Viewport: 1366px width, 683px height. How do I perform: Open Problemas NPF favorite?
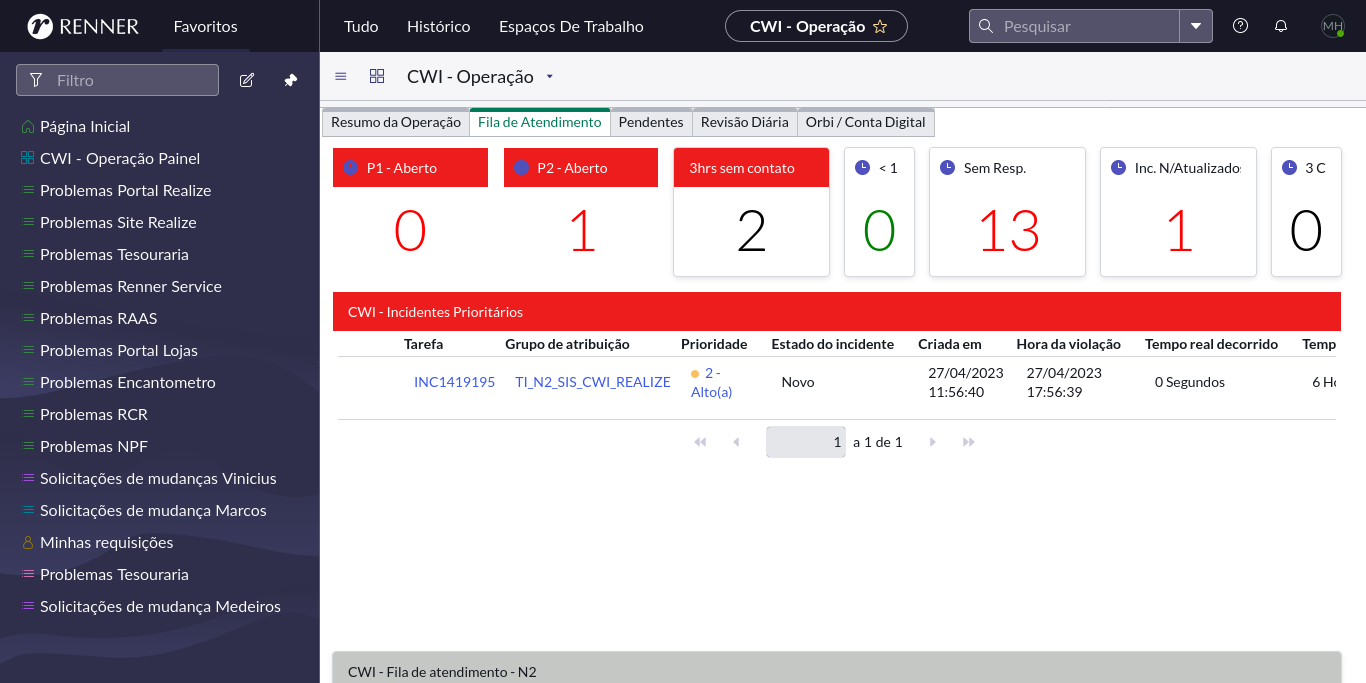tap(94, 446)
